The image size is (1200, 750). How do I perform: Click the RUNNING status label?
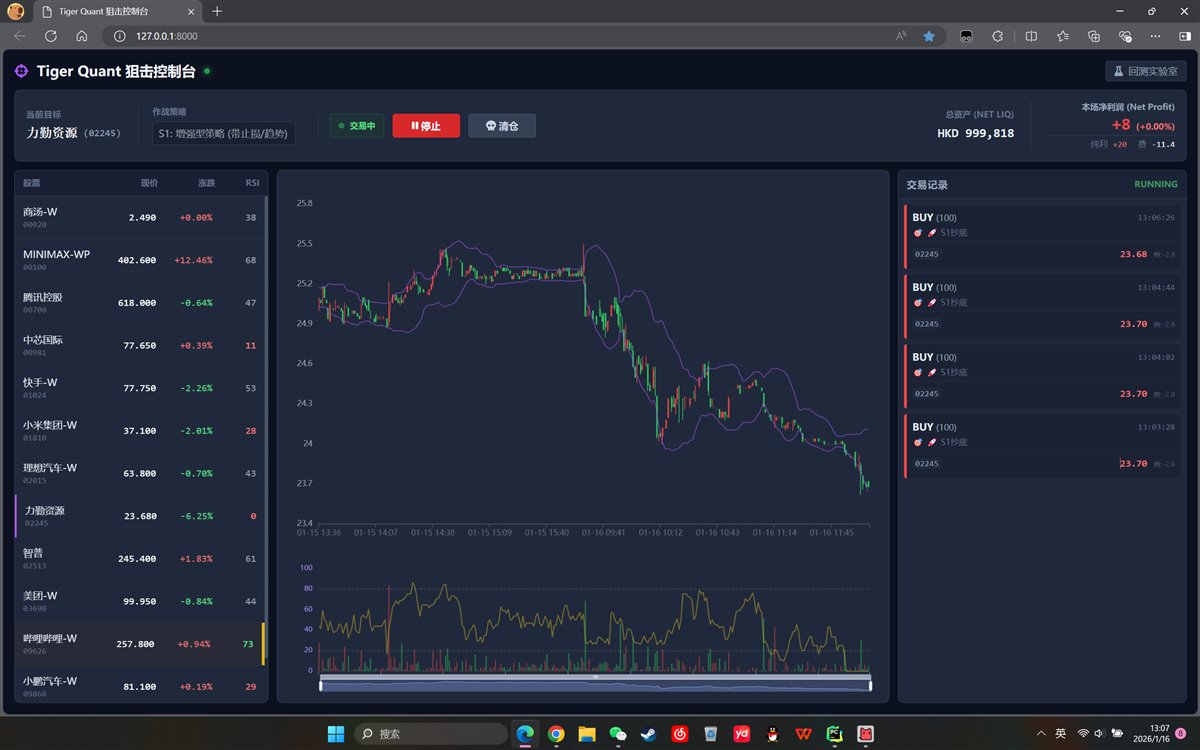(x=1156, y=184)
